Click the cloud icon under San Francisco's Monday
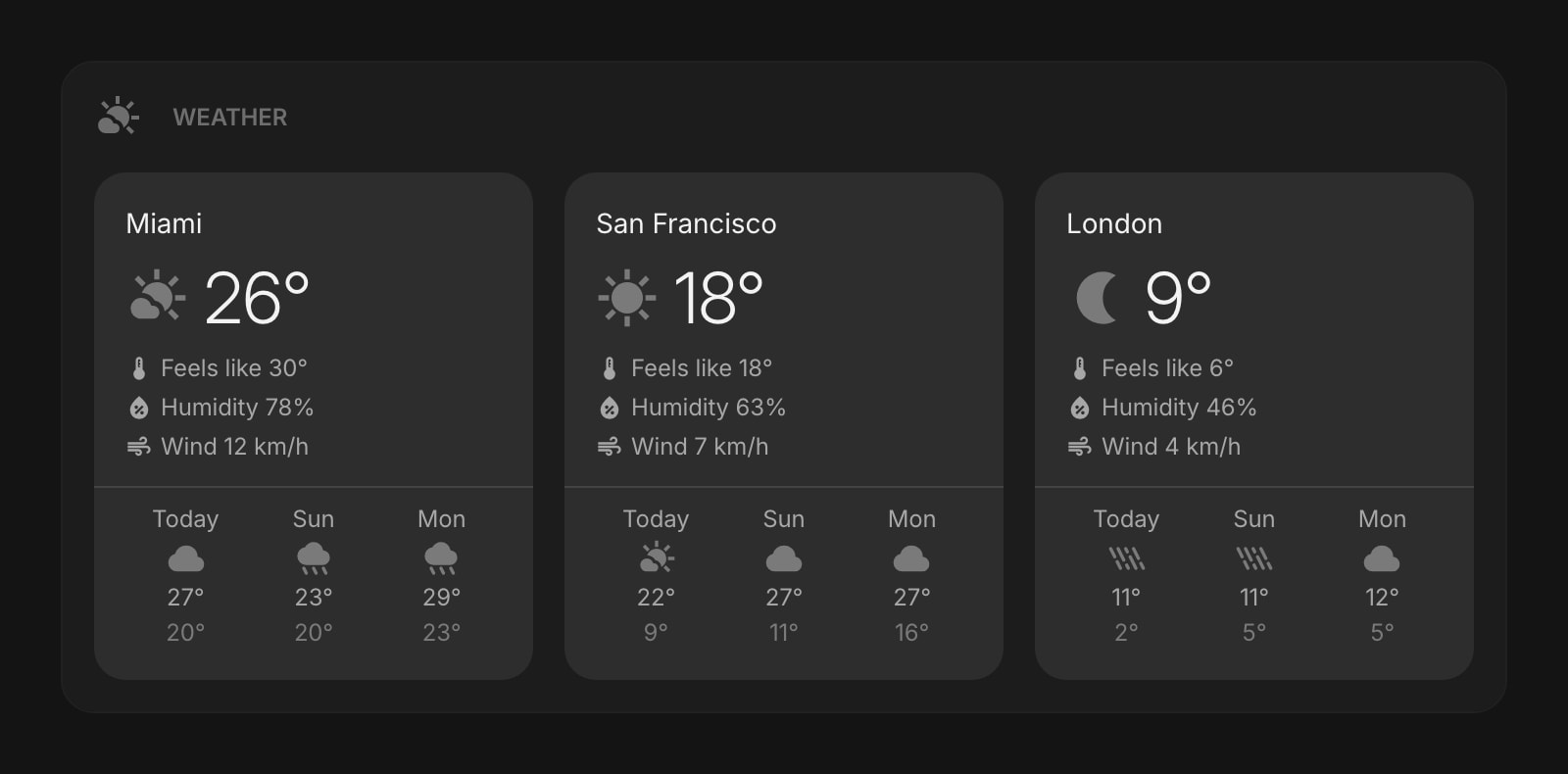Viewport: 1568px width, 774px height. click(910, 558)
